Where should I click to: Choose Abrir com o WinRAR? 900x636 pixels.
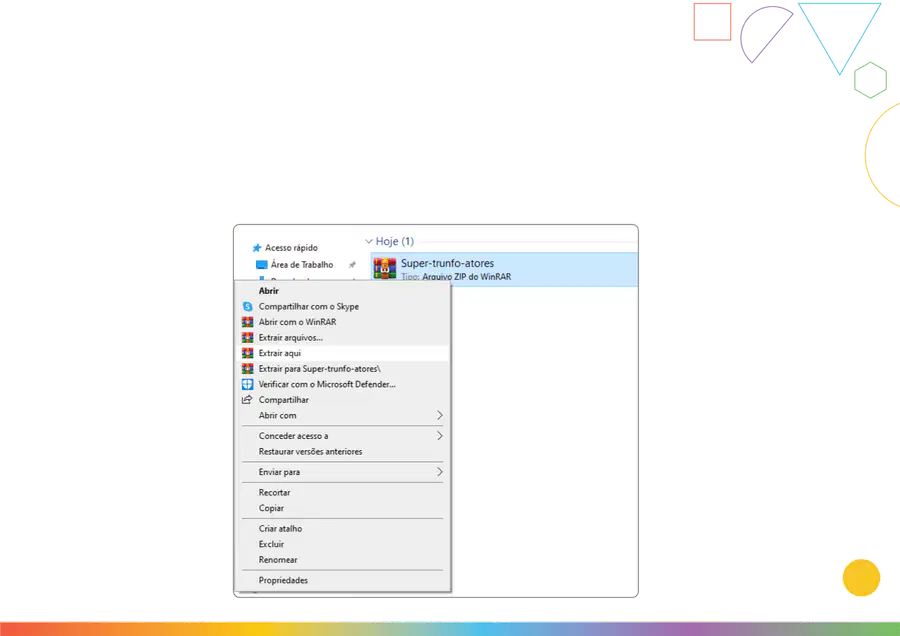coord(343,322)
